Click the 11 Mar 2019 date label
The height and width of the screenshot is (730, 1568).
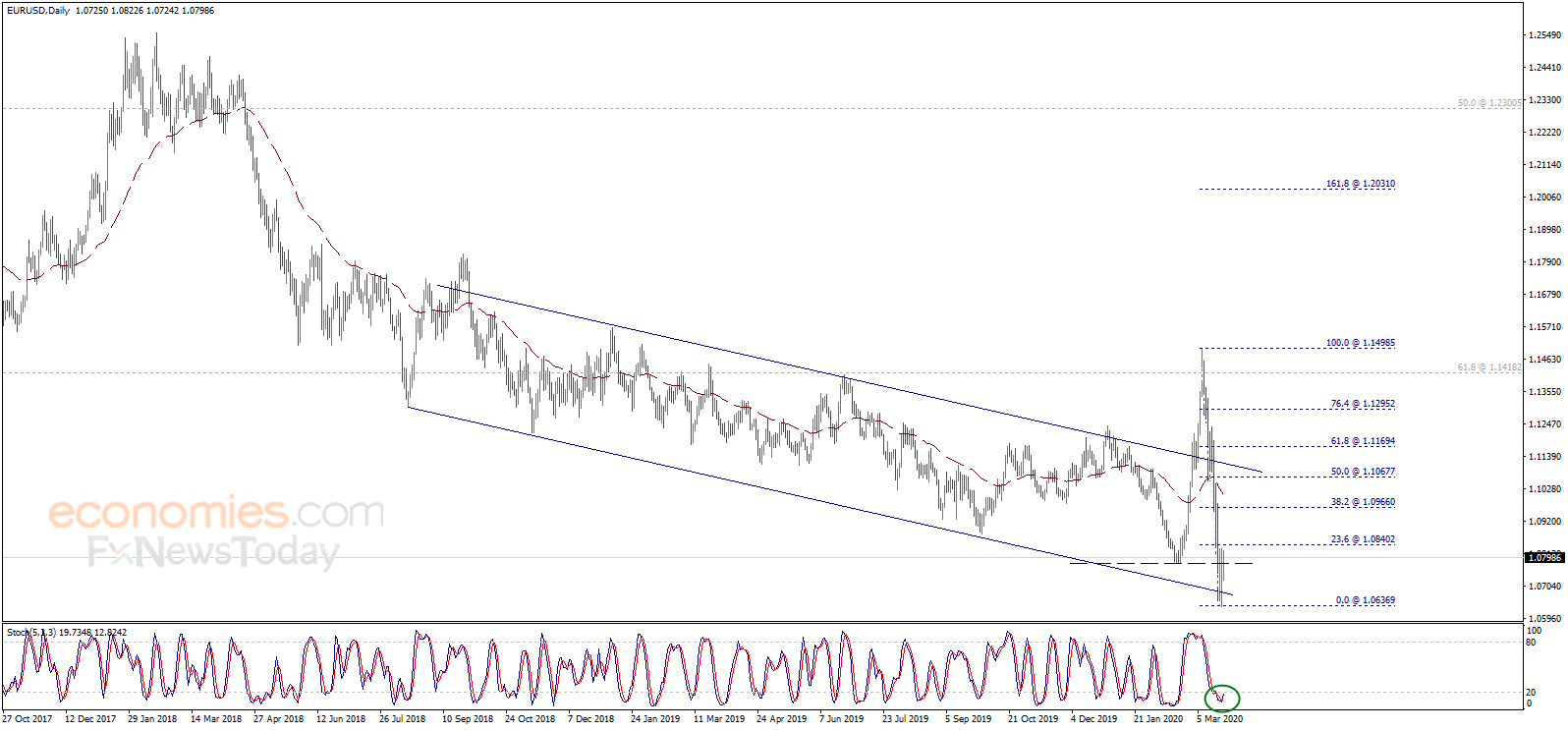[x=719, y=719]
